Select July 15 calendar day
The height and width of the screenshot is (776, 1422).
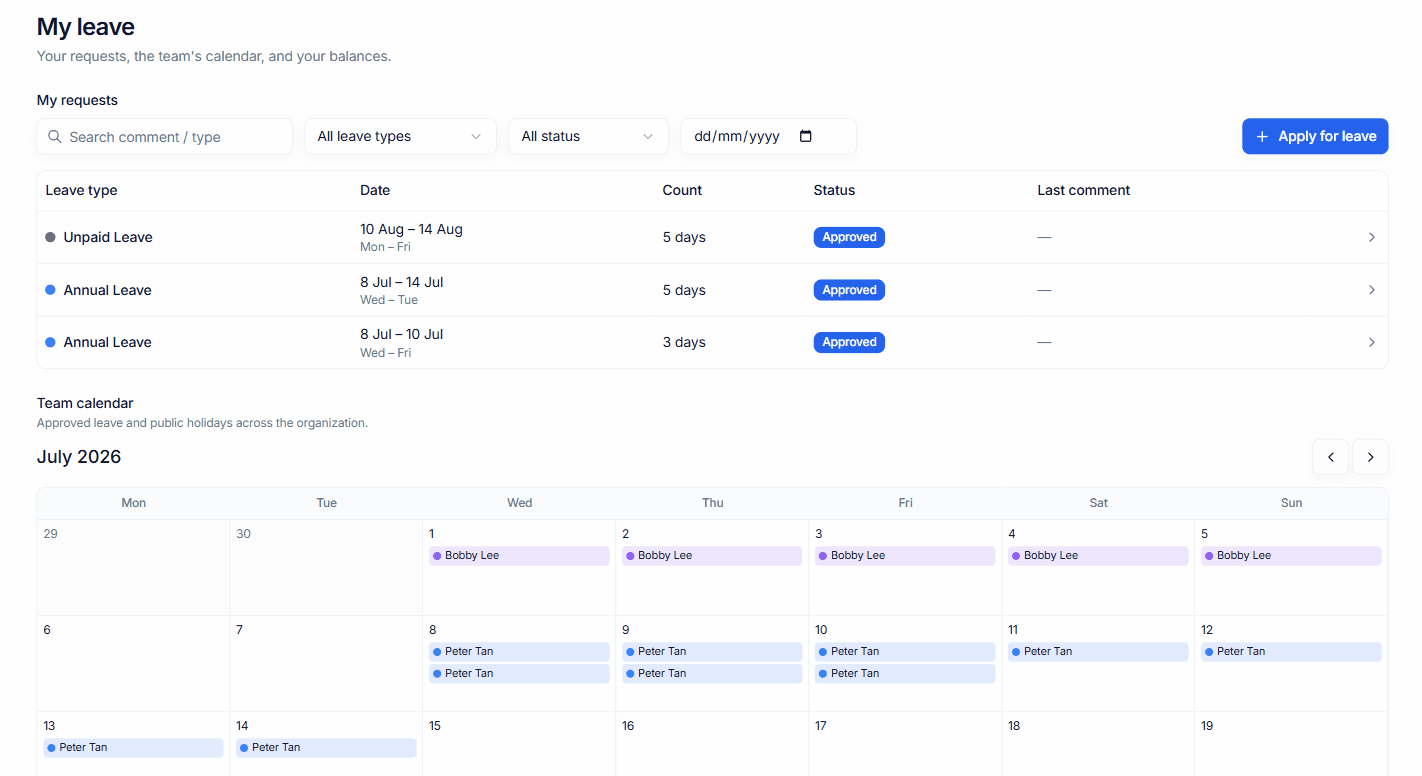tap(519, 744)
